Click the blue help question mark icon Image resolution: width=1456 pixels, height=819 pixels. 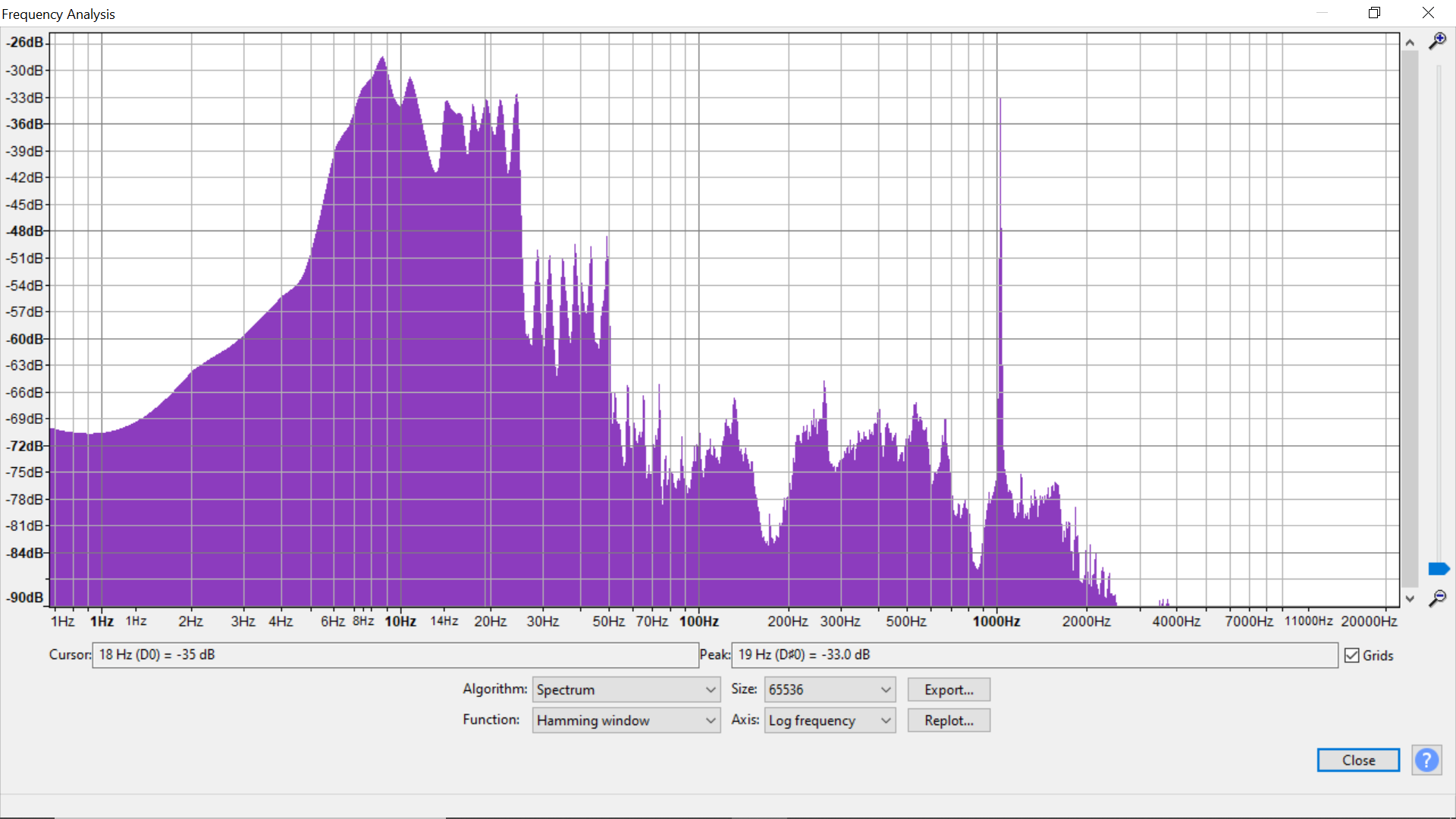pos(1426,760)
